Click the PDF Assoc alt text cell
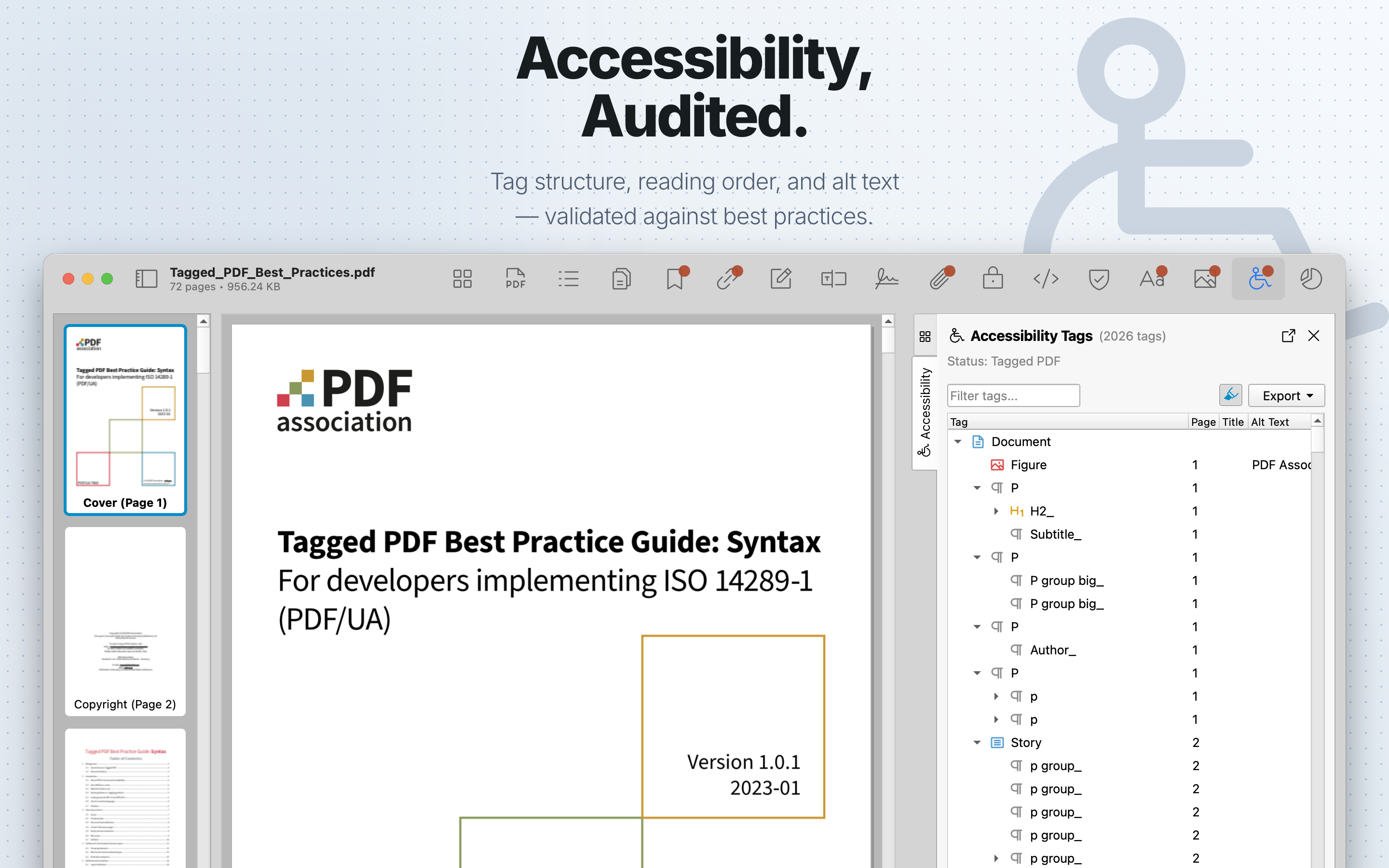The height and width of the screenshot is (868, 1389). (1280, 465)
